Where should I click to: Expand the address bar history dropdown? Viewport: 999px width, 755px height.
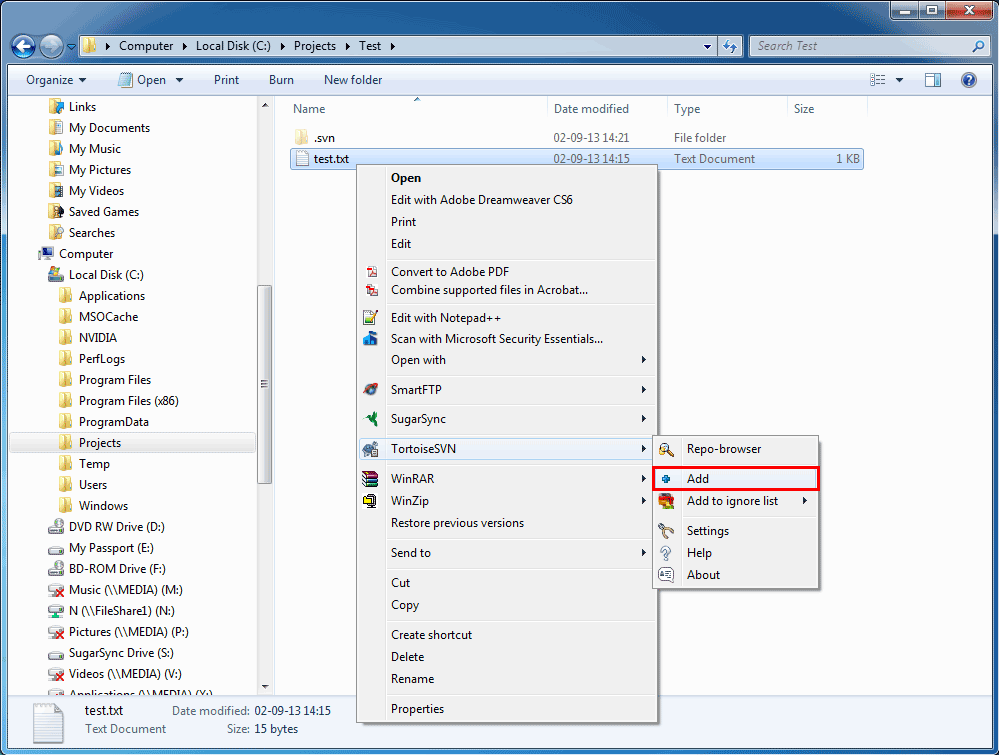707,47
